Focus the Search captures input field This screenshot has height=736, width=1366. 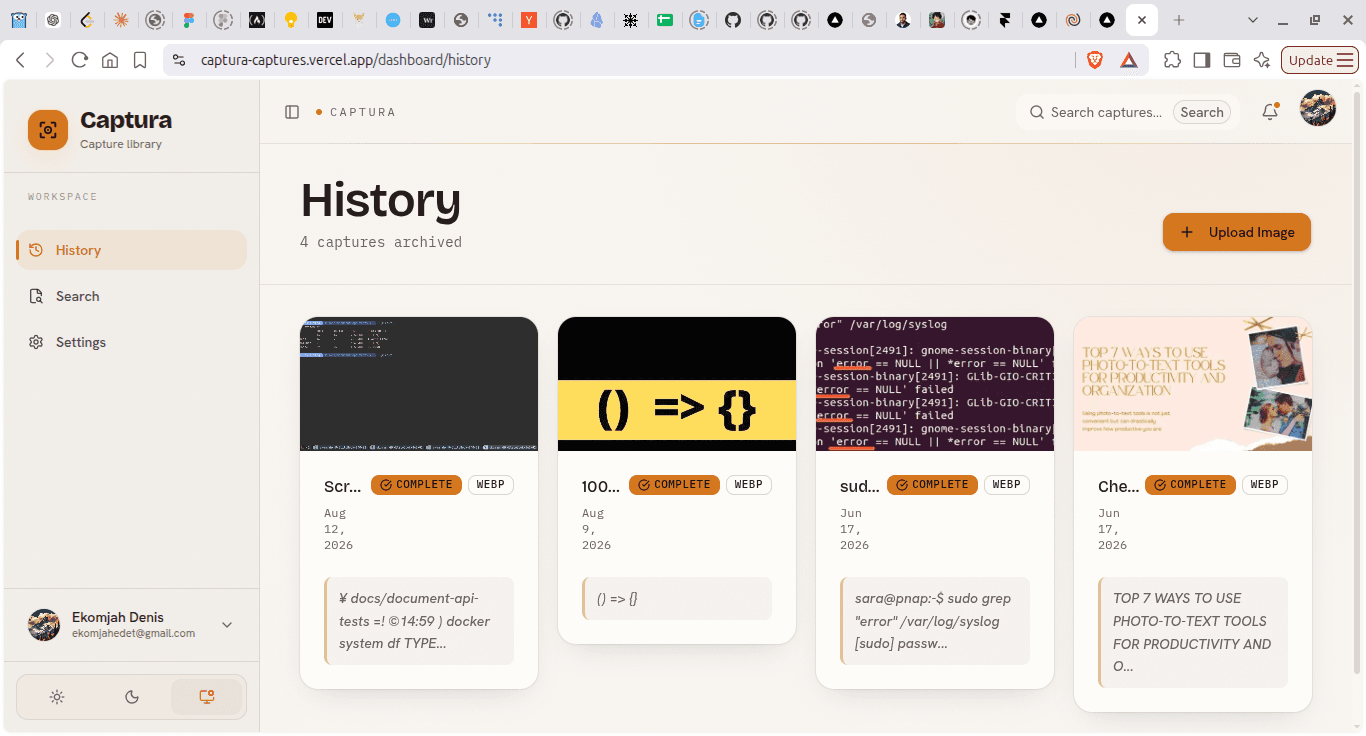[1106, 112]
